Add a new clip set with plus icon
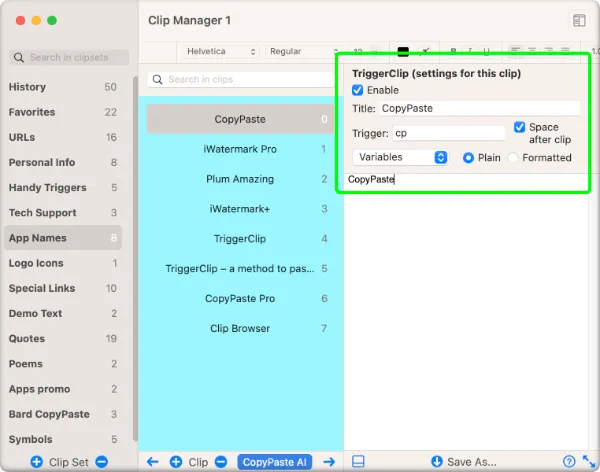Screen dimensions: 600x472 (x=37, y=462)
